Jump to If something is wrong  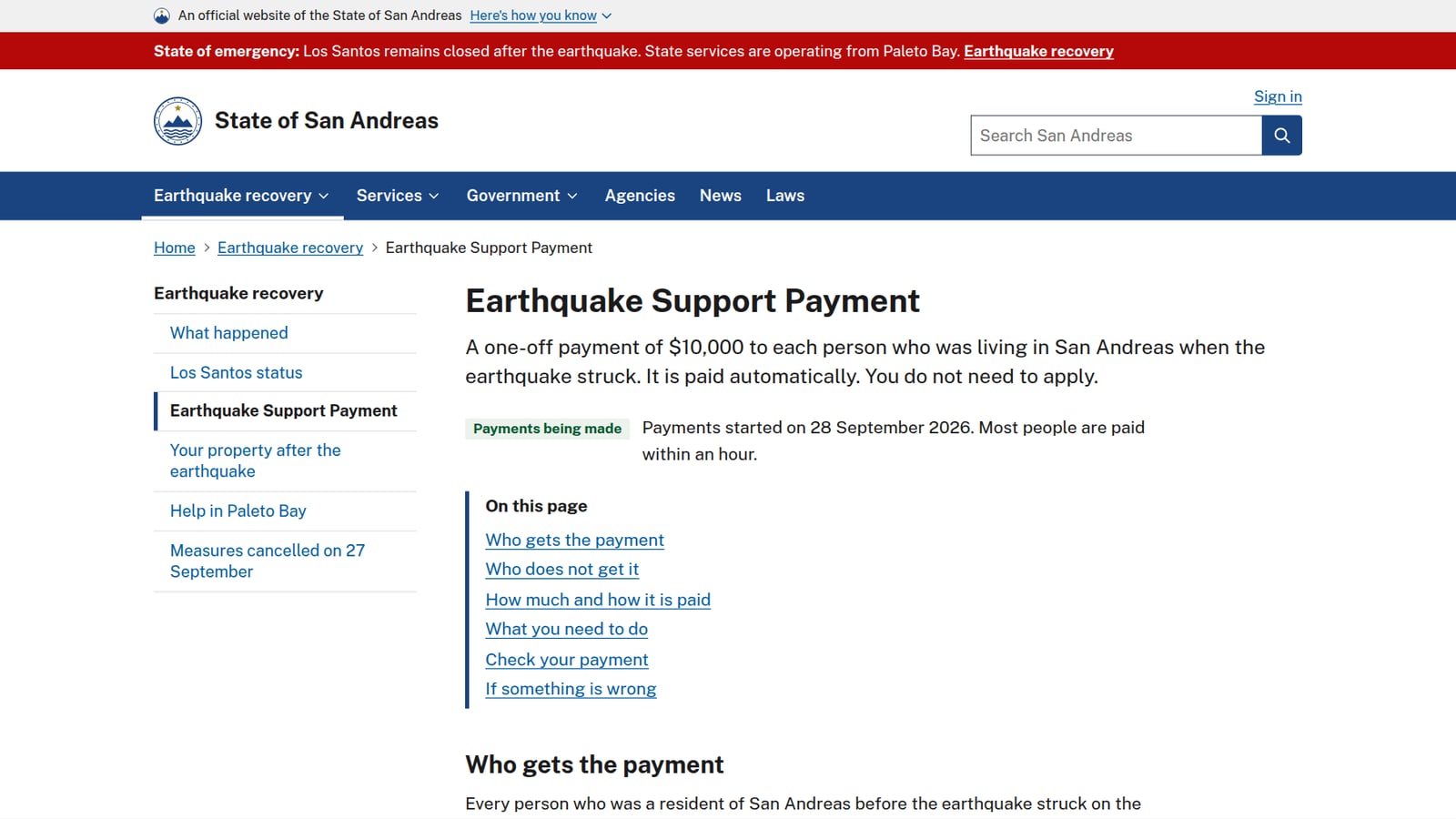point(571,689)
